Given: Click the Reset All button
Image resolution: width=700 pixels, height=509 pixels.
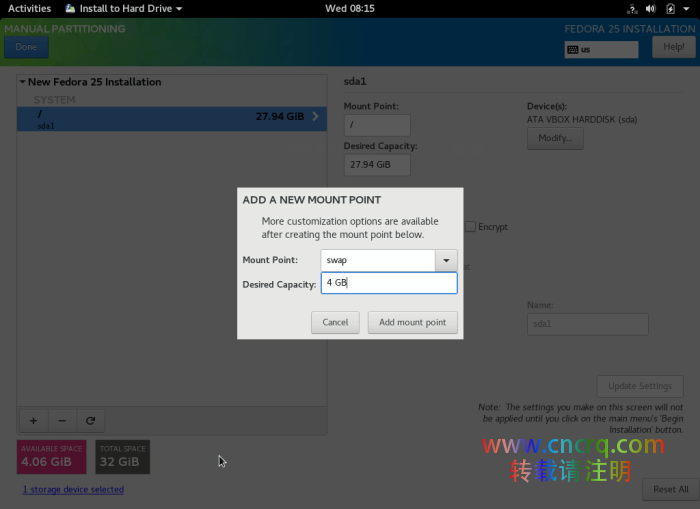Looking at the screenshot, I should click(x=671, y=489).
